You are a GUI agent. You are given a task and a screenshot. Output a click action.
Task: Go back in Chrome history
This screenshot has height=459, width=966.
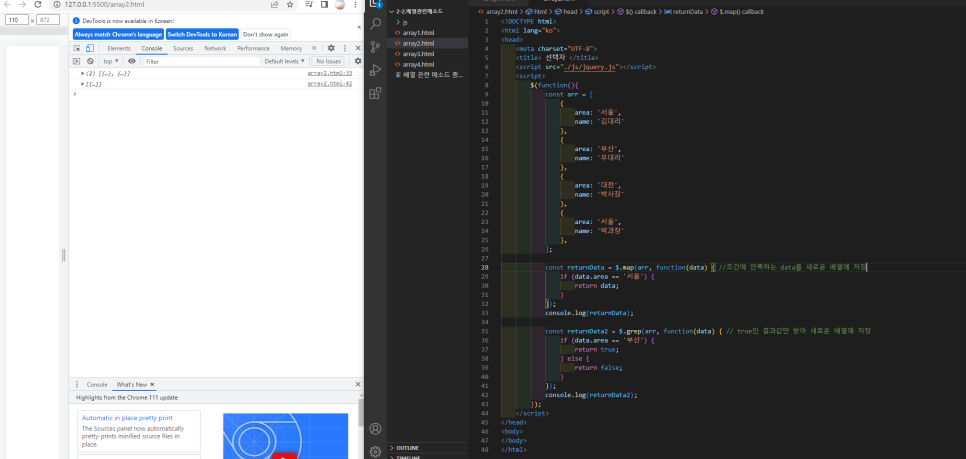click(8, 4)
